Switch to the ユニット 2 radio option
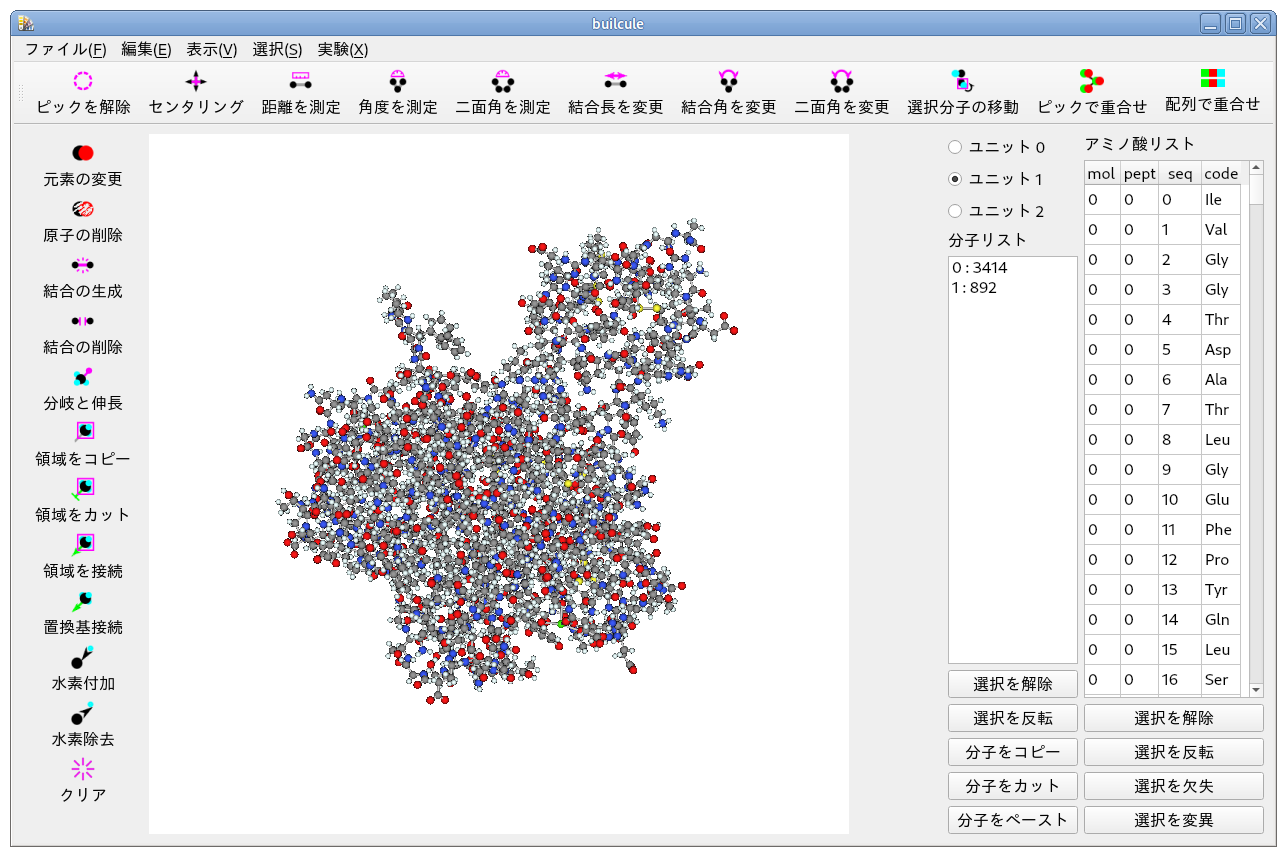Viewport: 1287px width, 857px height. [955, 211]
